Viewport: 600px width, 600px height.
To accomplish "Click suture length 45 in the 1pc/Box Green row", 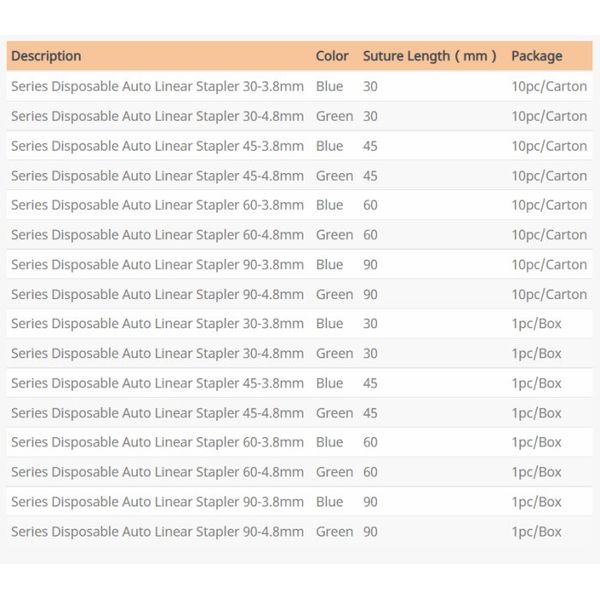I will (x=370, y=413).
